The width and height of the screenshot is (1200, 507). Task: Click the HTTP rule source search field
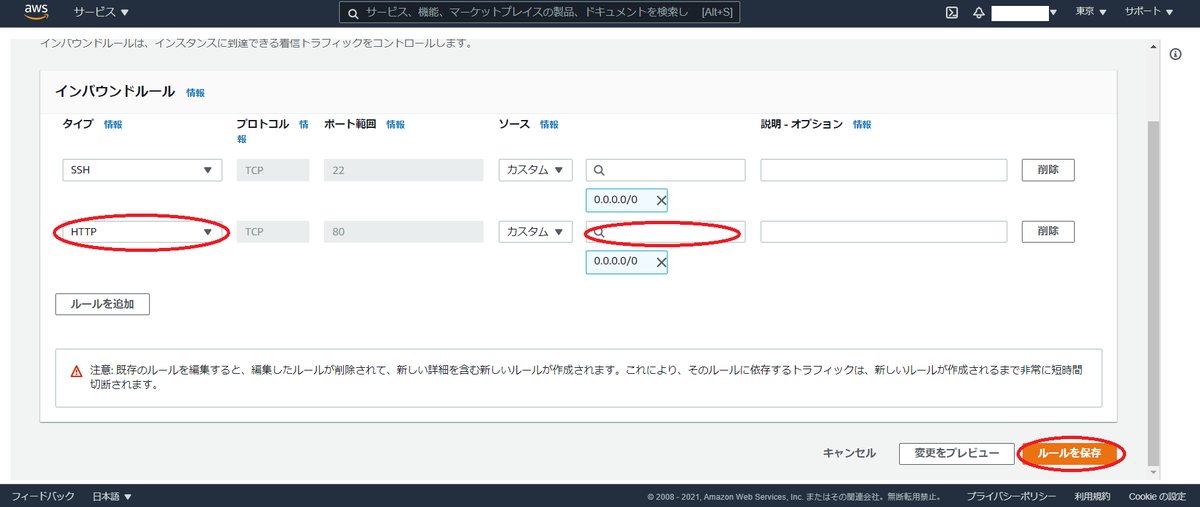coord(665,232)
